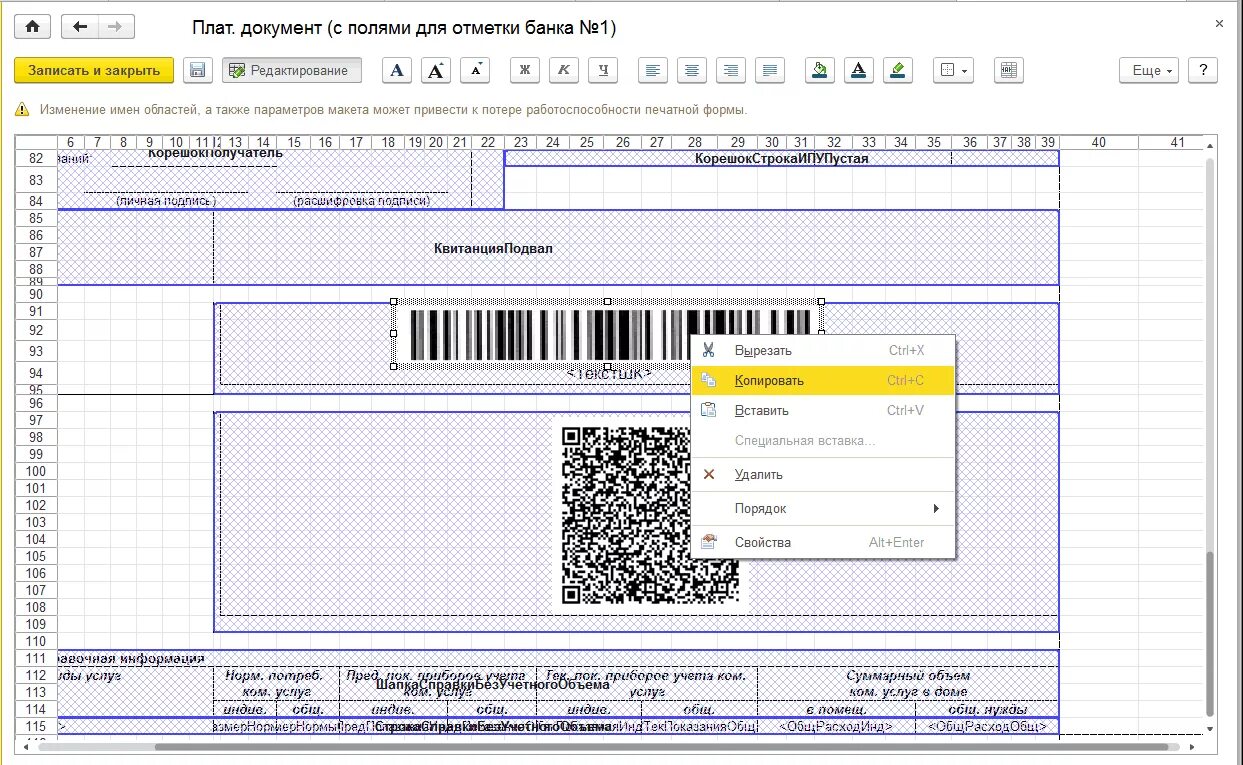Click the red cross icon next to Удалить
Image resolution: width=1243 pixels, height=765 pixels.
tap(709, 474)
